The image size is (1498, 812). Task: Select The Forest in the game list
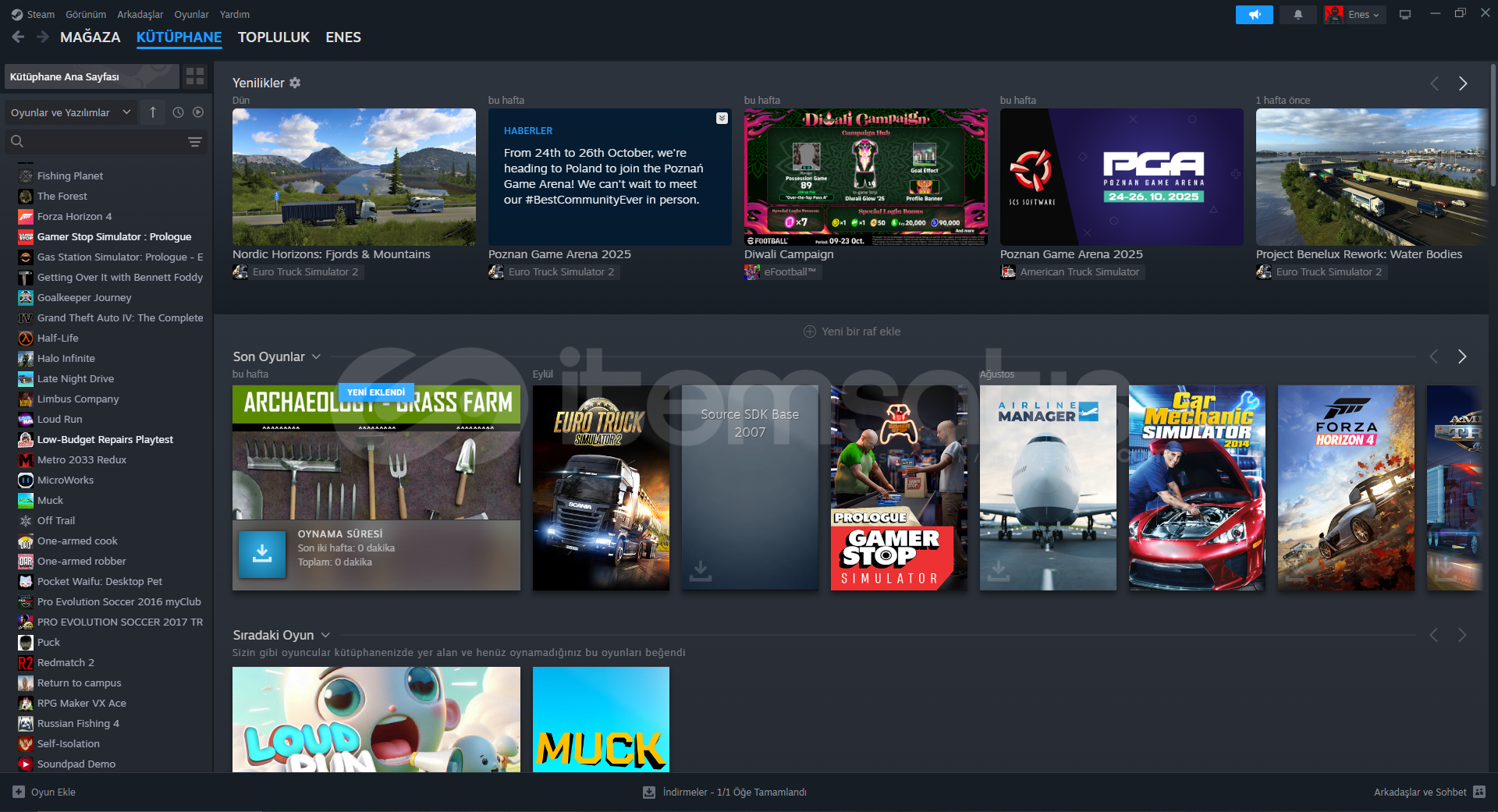pos(62,196)
